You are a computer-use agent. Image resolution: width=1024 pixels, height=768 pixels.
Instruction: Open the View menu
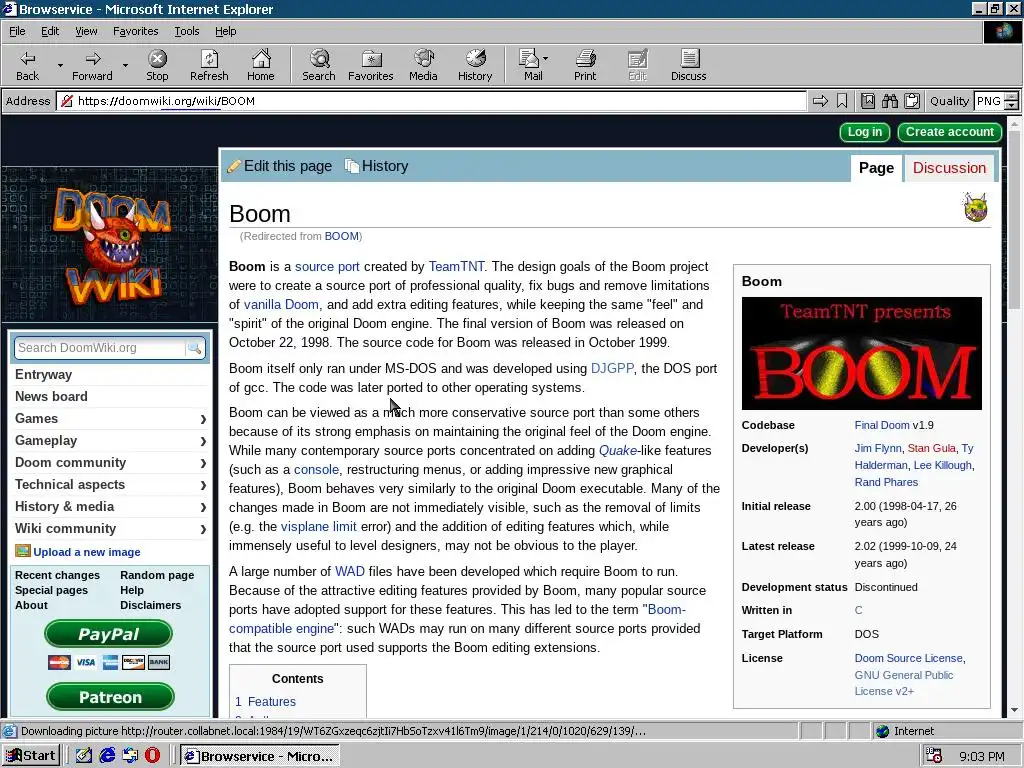coord(86,31)
